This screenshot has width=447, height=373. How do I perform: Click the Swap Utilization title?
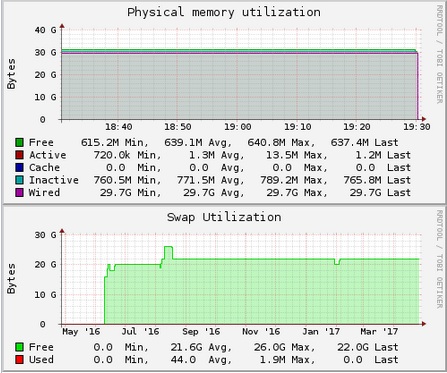click(x=224, y=217)
